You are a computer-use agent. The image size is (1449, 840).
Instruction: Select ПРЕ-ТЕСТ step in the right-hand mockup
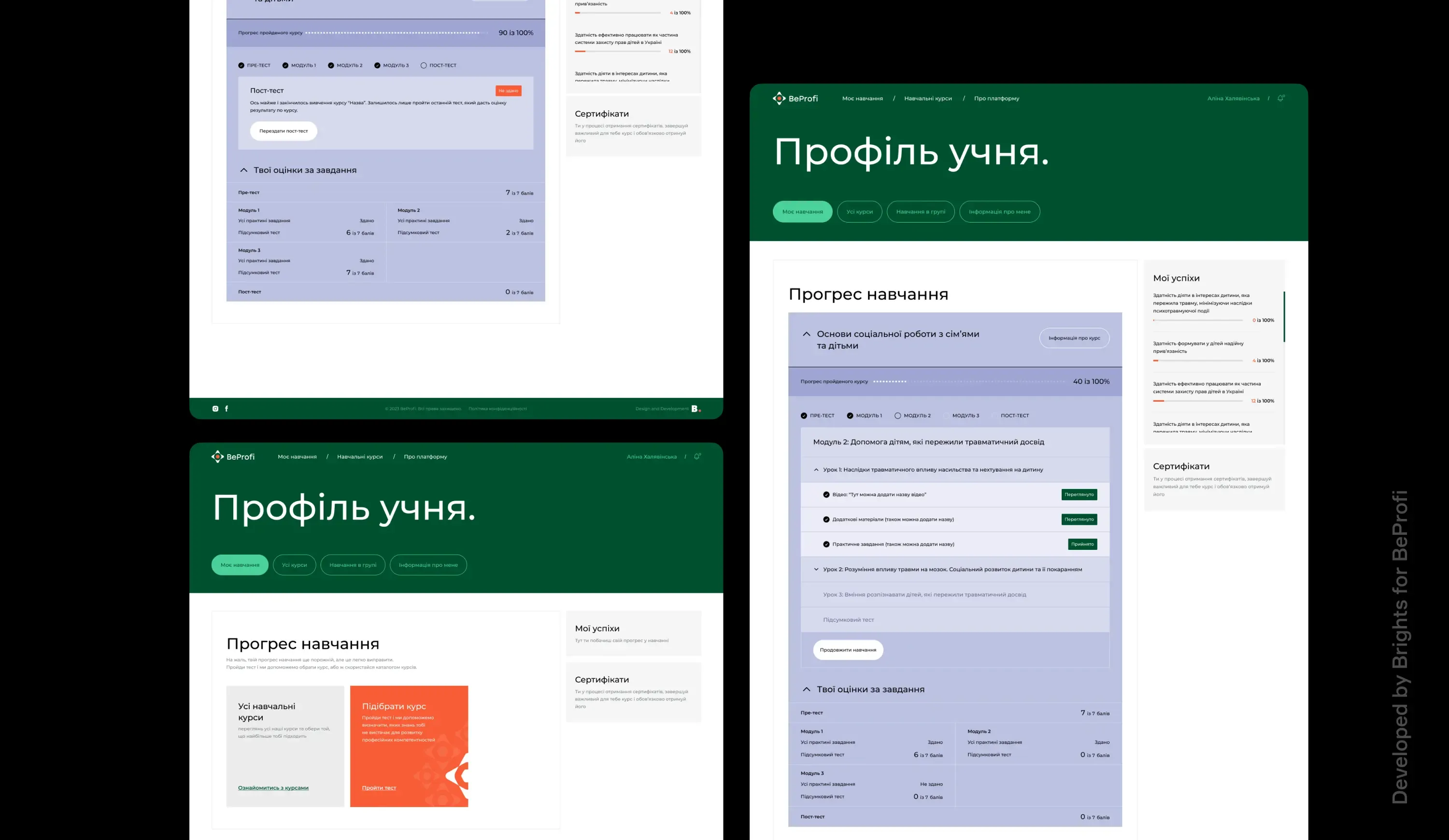(817, 415)
